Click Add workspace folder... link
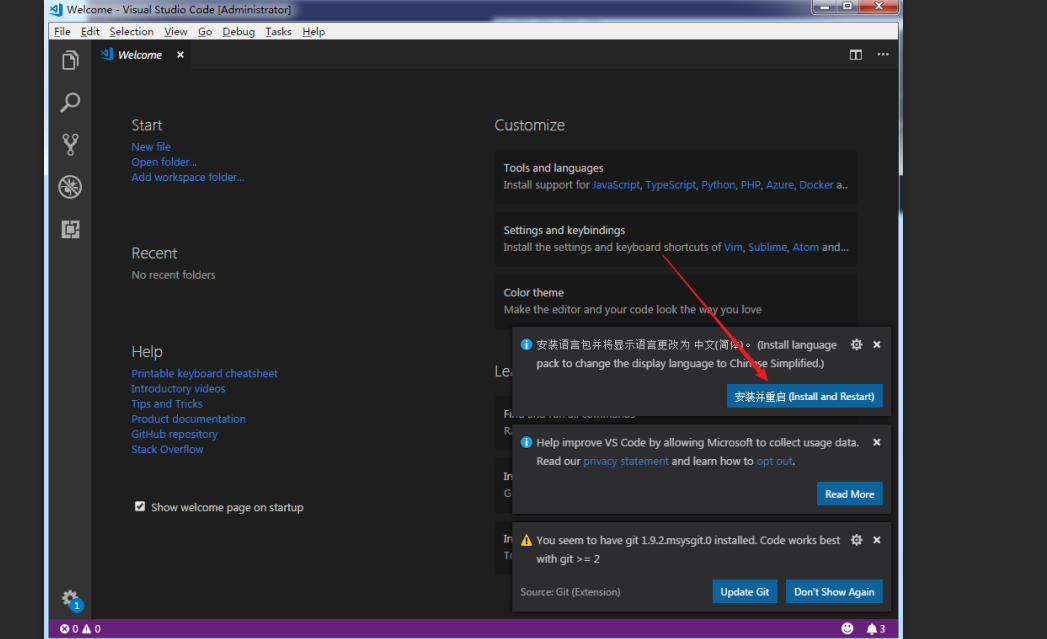Viewport: 1047px width, 639px height. coord(188,177)
